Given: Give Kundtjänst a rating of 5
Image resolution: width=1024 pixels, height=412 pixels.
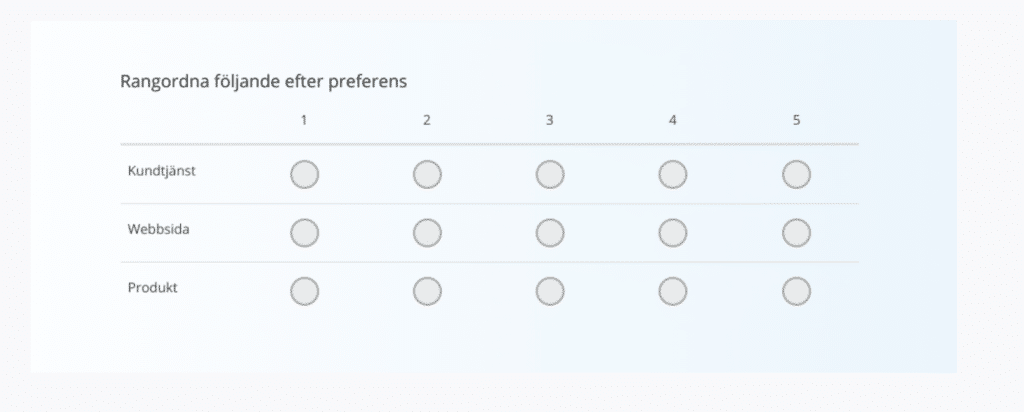Looking at the screenshot, I should pos(796,174).
